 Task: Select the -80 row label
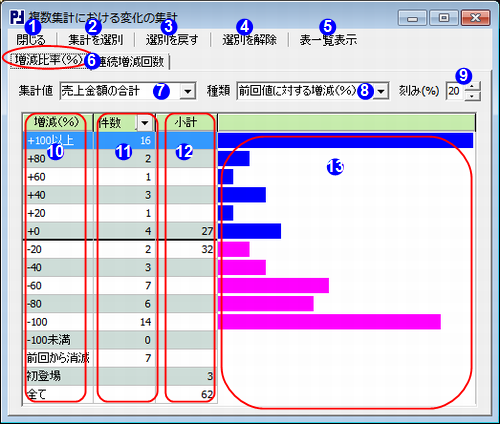(34, 304)
